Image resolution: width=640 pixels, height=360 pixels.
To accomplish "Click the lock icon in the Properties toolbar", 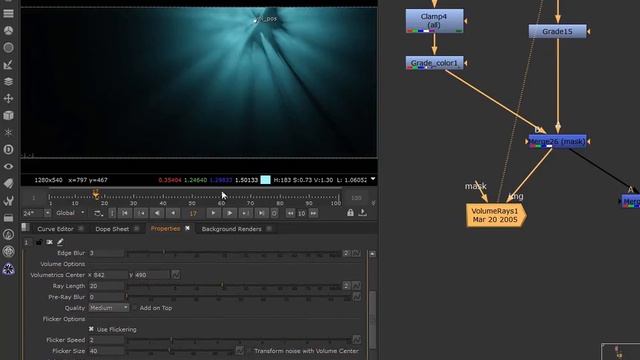I will click(x=39, y=242).
